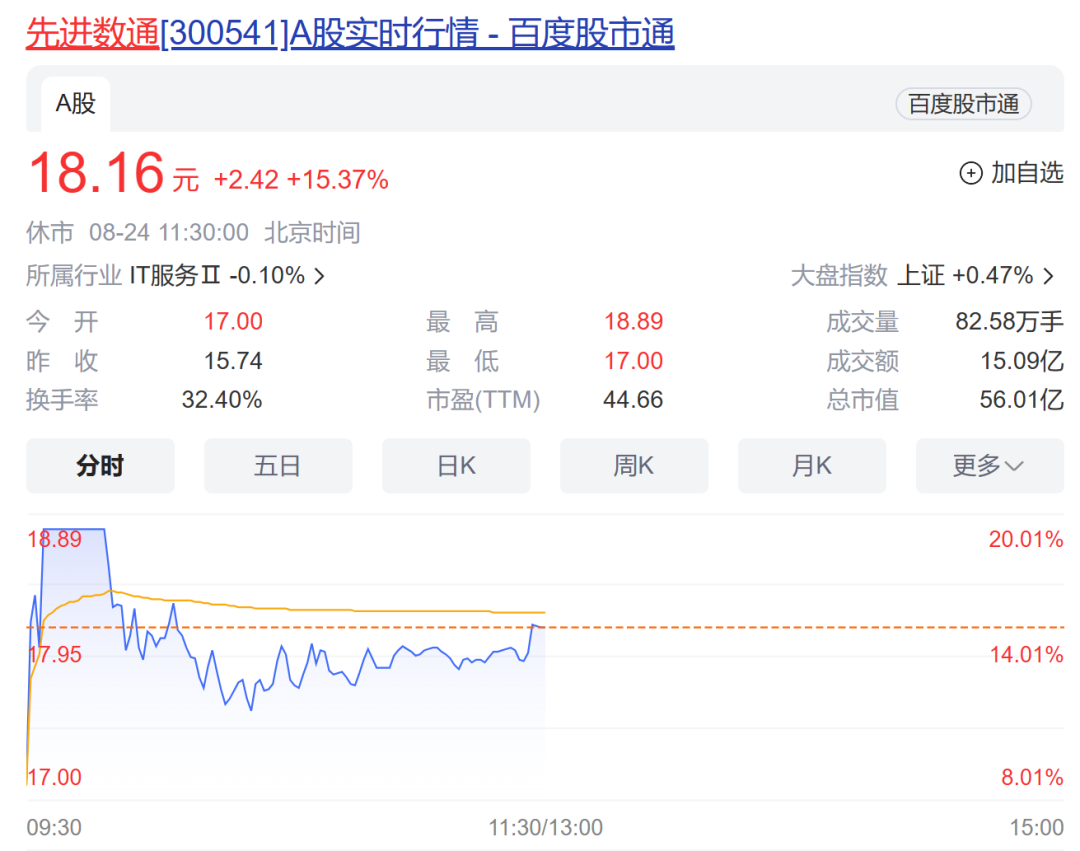Click the 最低 value 17.00
The width and height of the screenshot is (1080, 851).
click(633, 361)
